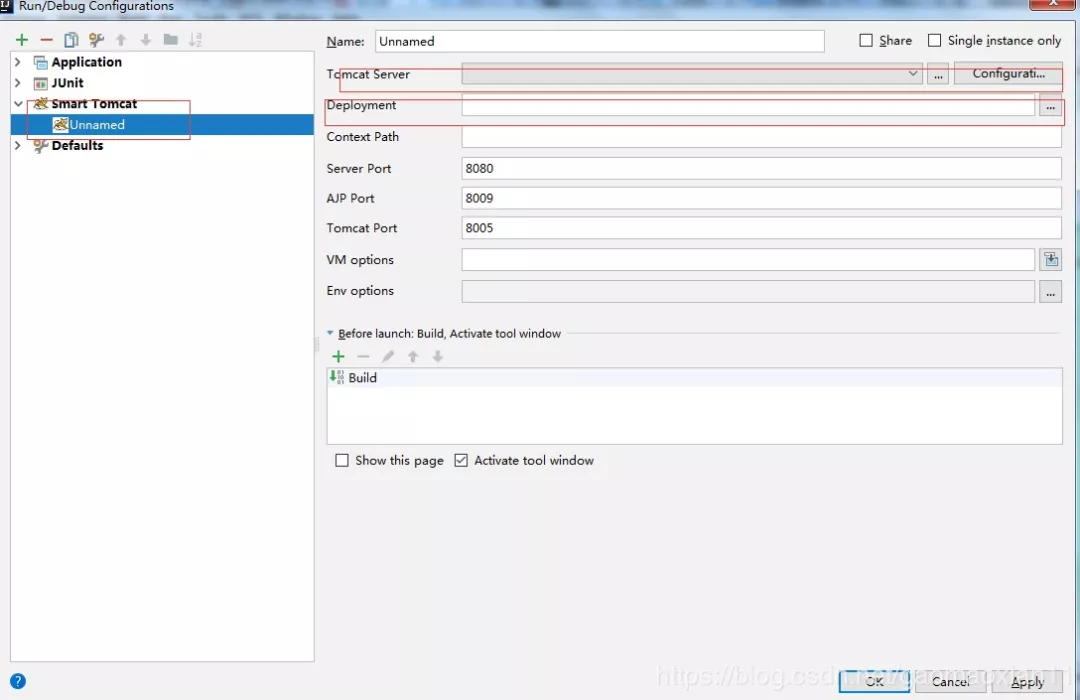Open the edit defaults wrench icon
Image resolution: width=1080 pixels, height=700 pixels.
[96, 40]
